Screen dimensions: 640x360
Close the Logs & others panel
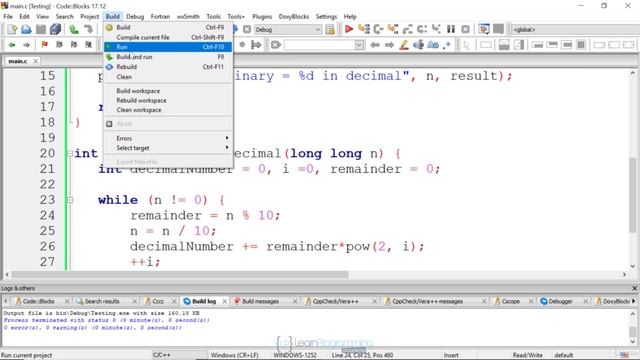pos(634,288)
